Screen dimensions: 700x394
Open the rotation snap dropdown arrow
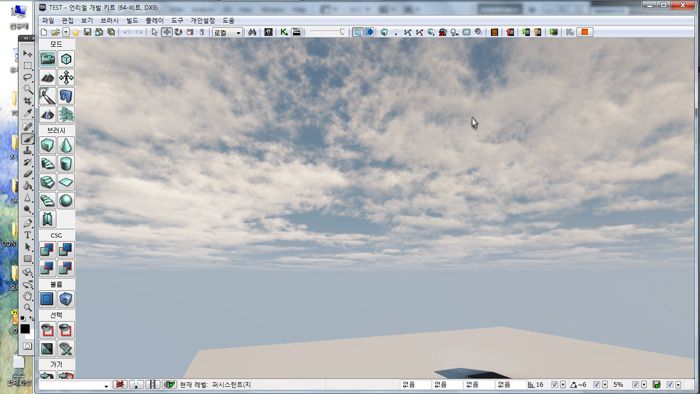[605, 385]
